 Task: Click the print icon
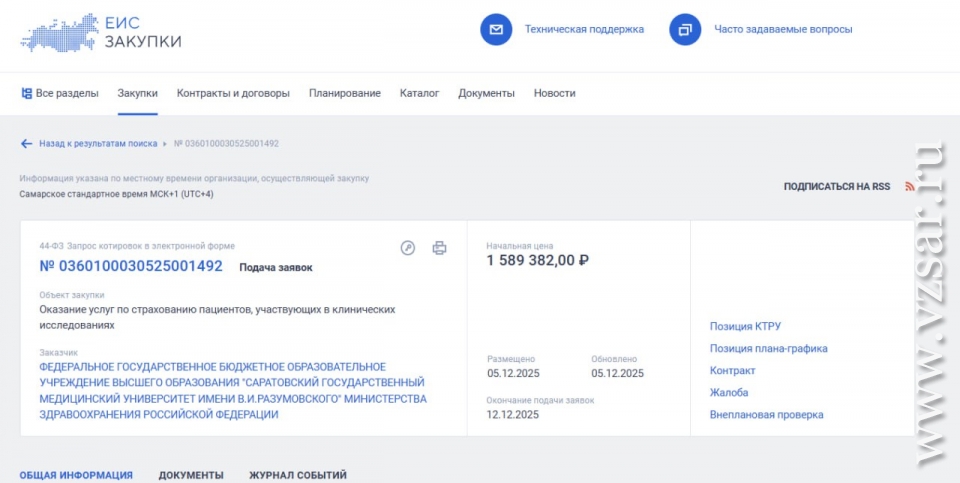pyautogui.click(x=439, y=248)
